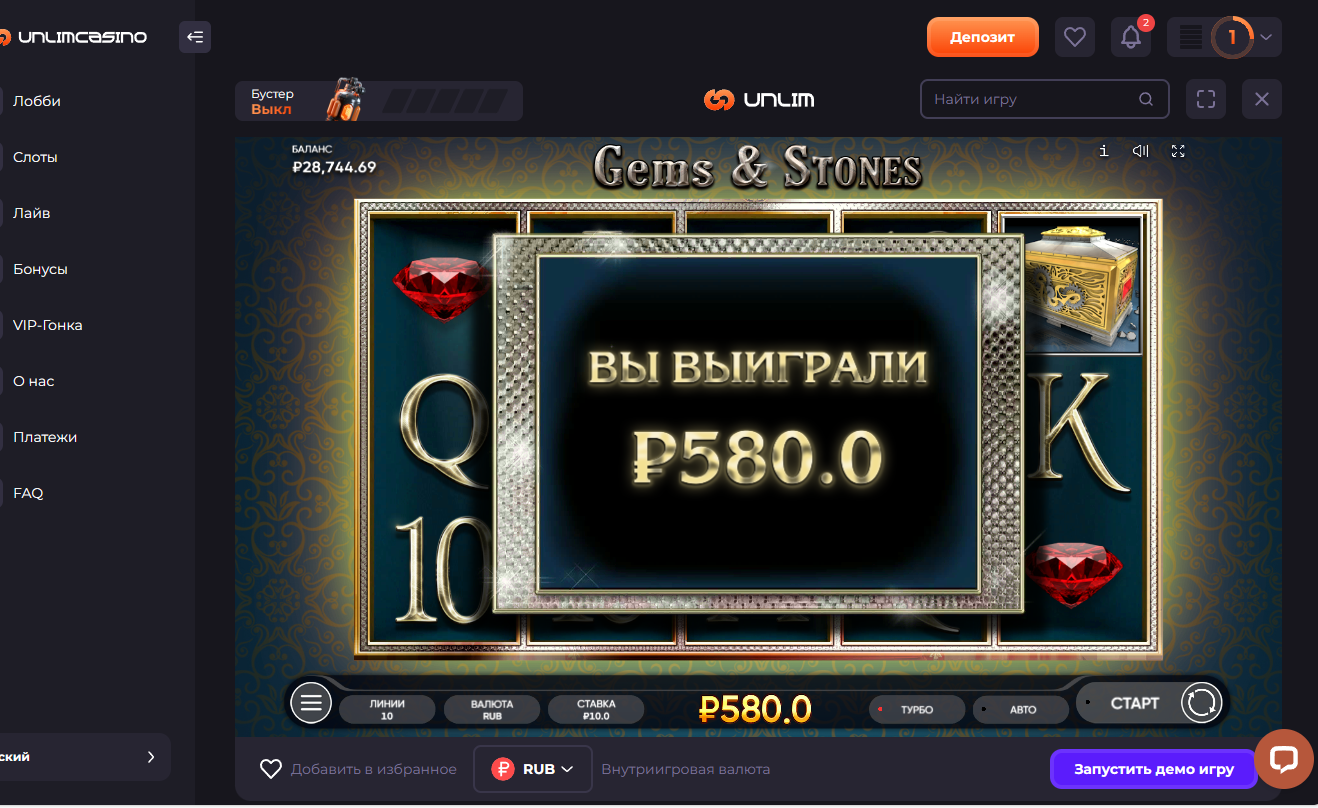The width and height of the screenshot is (1318, 808).
Task: Switch the game frame to fullscreen mode
Action: tap(1206, 99)
